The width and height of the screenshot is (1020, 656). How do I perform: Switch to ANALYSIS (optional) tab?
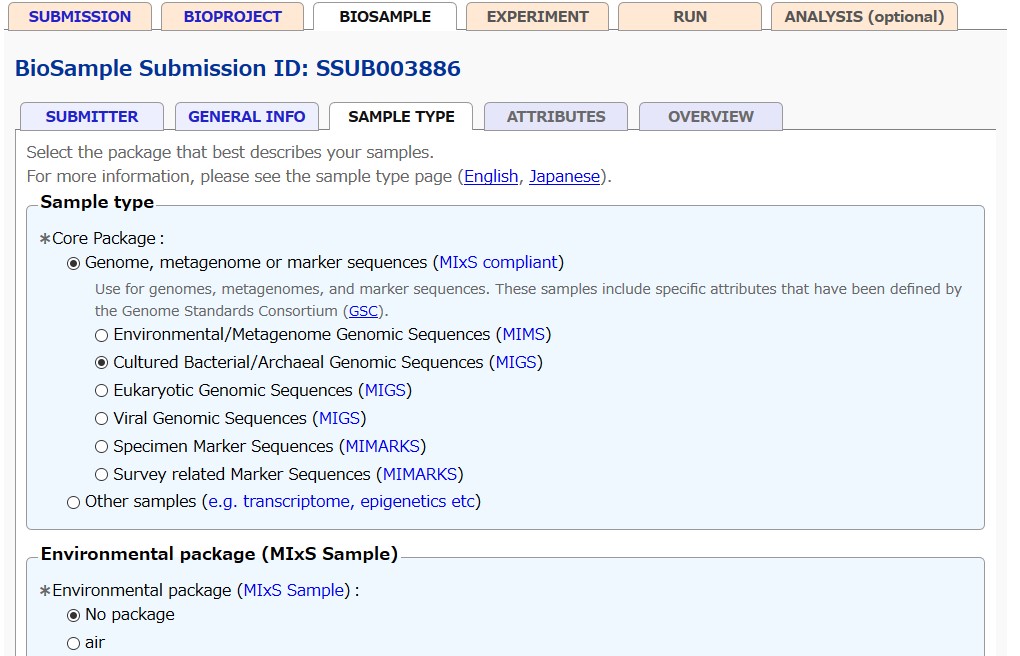864,17
